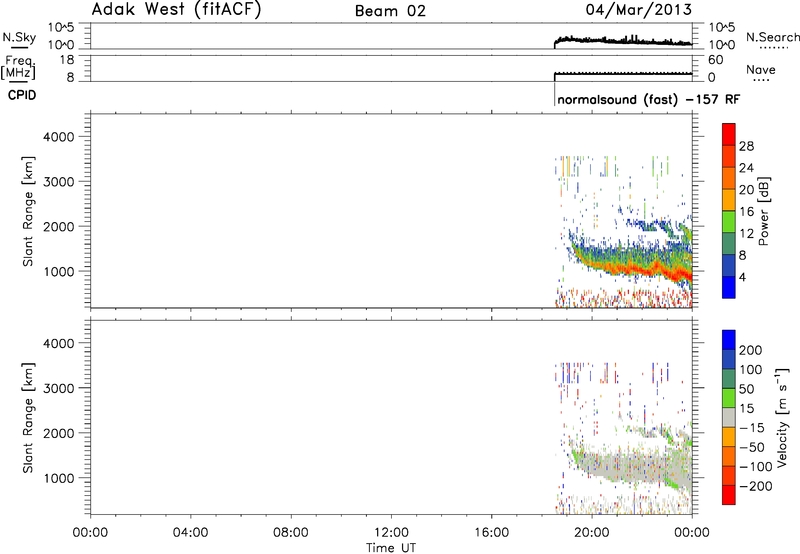This screenshot has width=800, height=554.
Task: Select the 'Beam 02' label
Action: [390, 11]
